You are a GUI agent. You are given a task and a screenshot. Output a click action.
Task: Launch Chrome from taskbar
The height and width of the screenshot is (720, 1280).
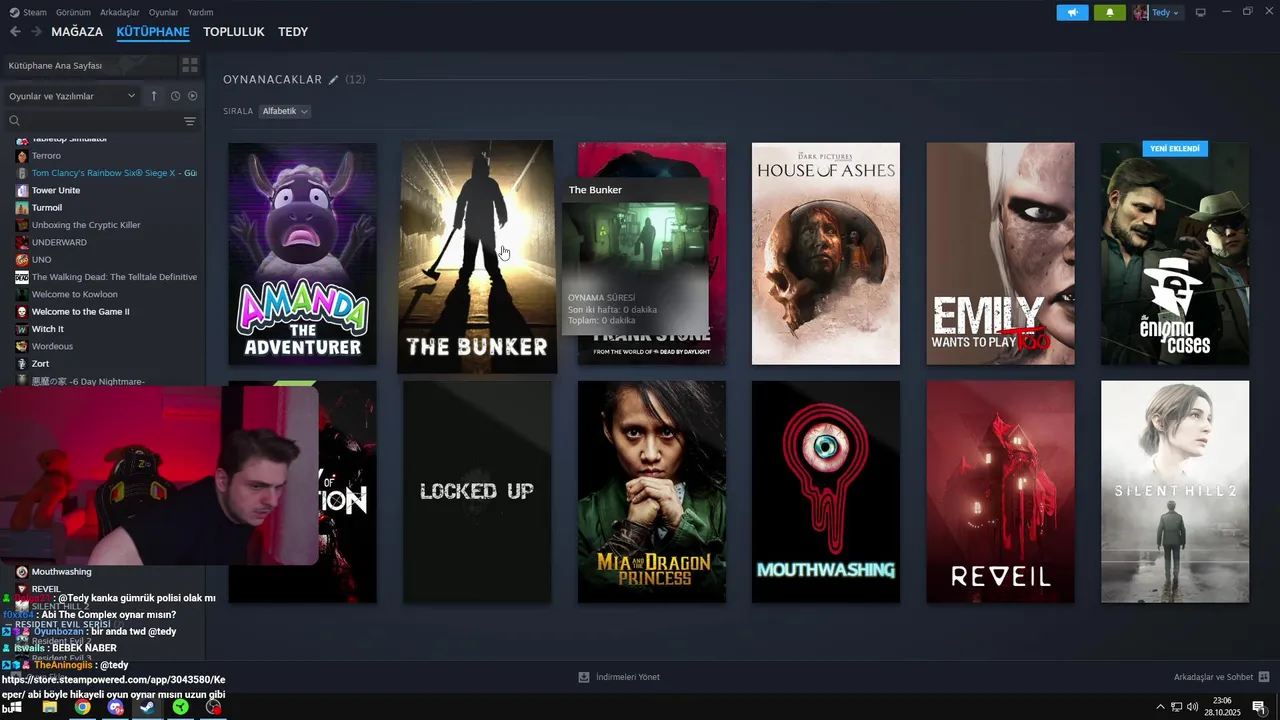[82, 707]
